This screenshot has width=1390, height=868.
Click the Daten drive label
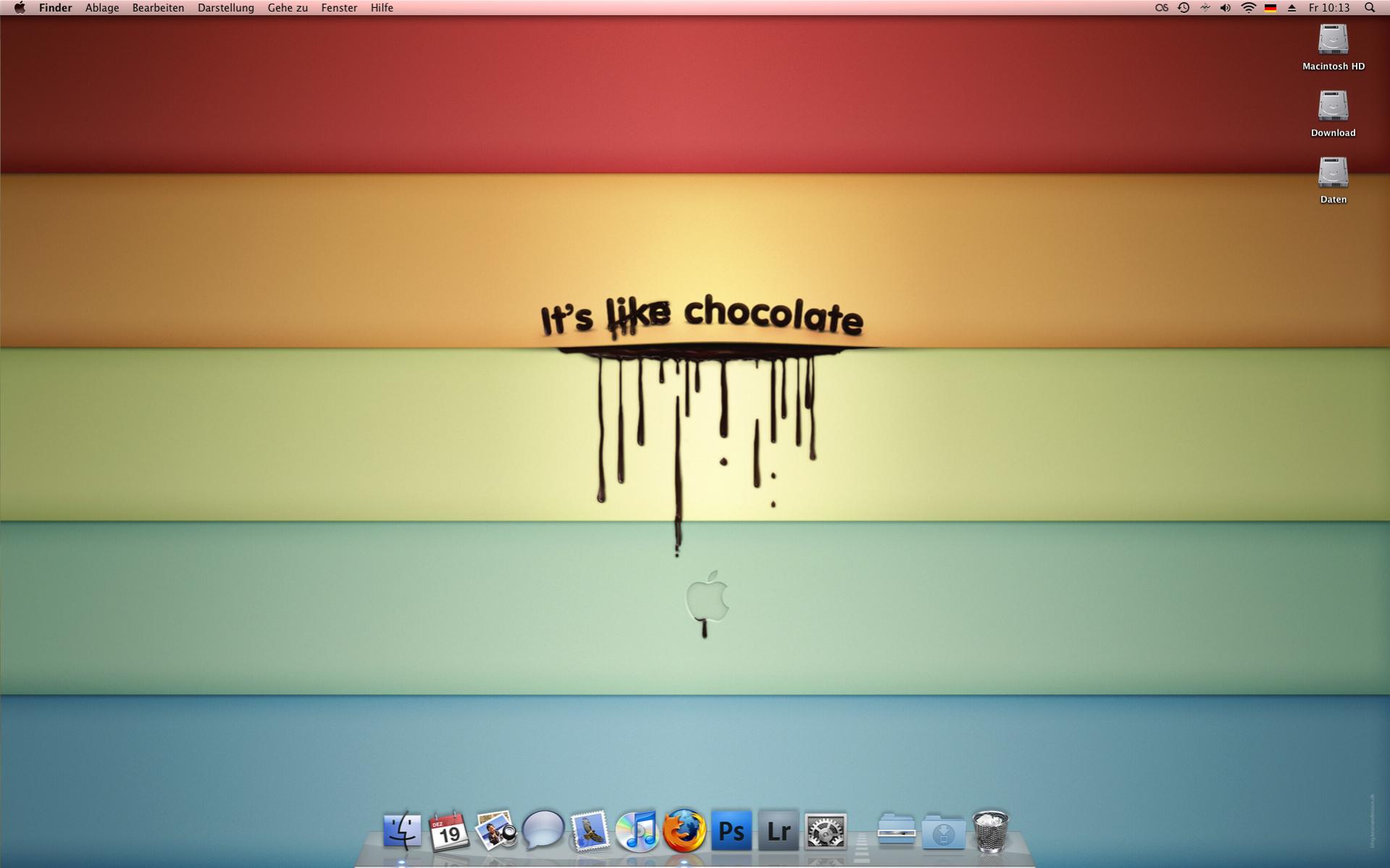(1333, 200)
